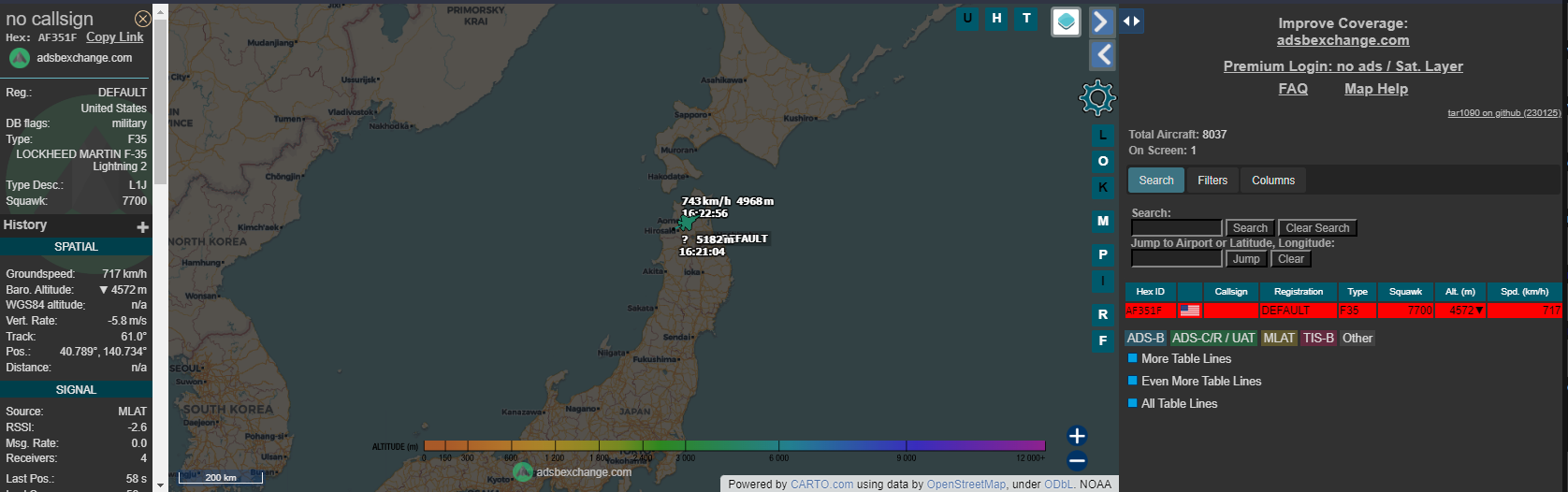Sort table by Spd. (km/h) column
Image resolution: width=1568 pixels, height=492 pixels.
[1524, 292]
